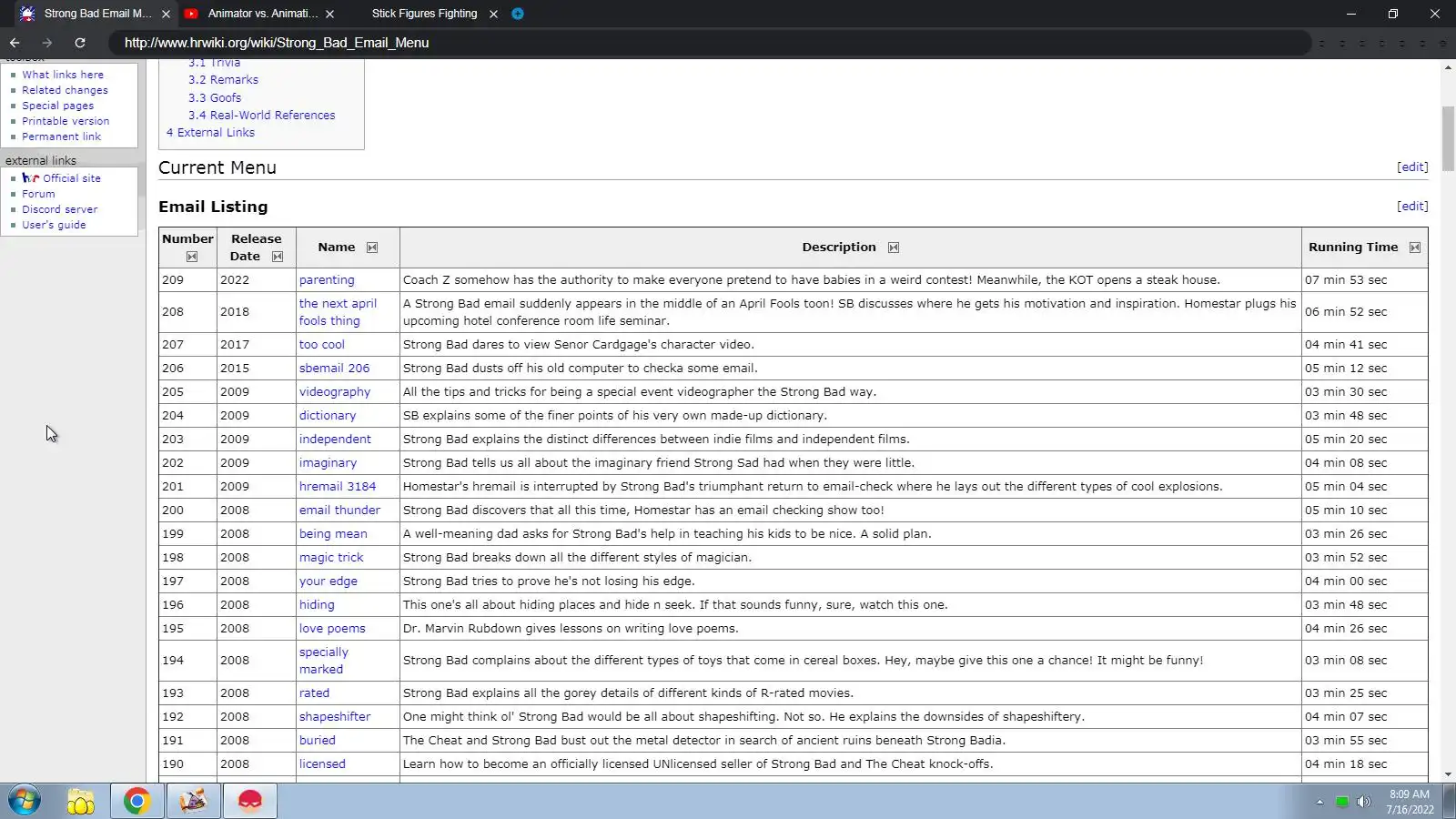Viewport: 1456px width, 819px height.
Task: Open the 'licensed' email page
Action: point(322,764)
